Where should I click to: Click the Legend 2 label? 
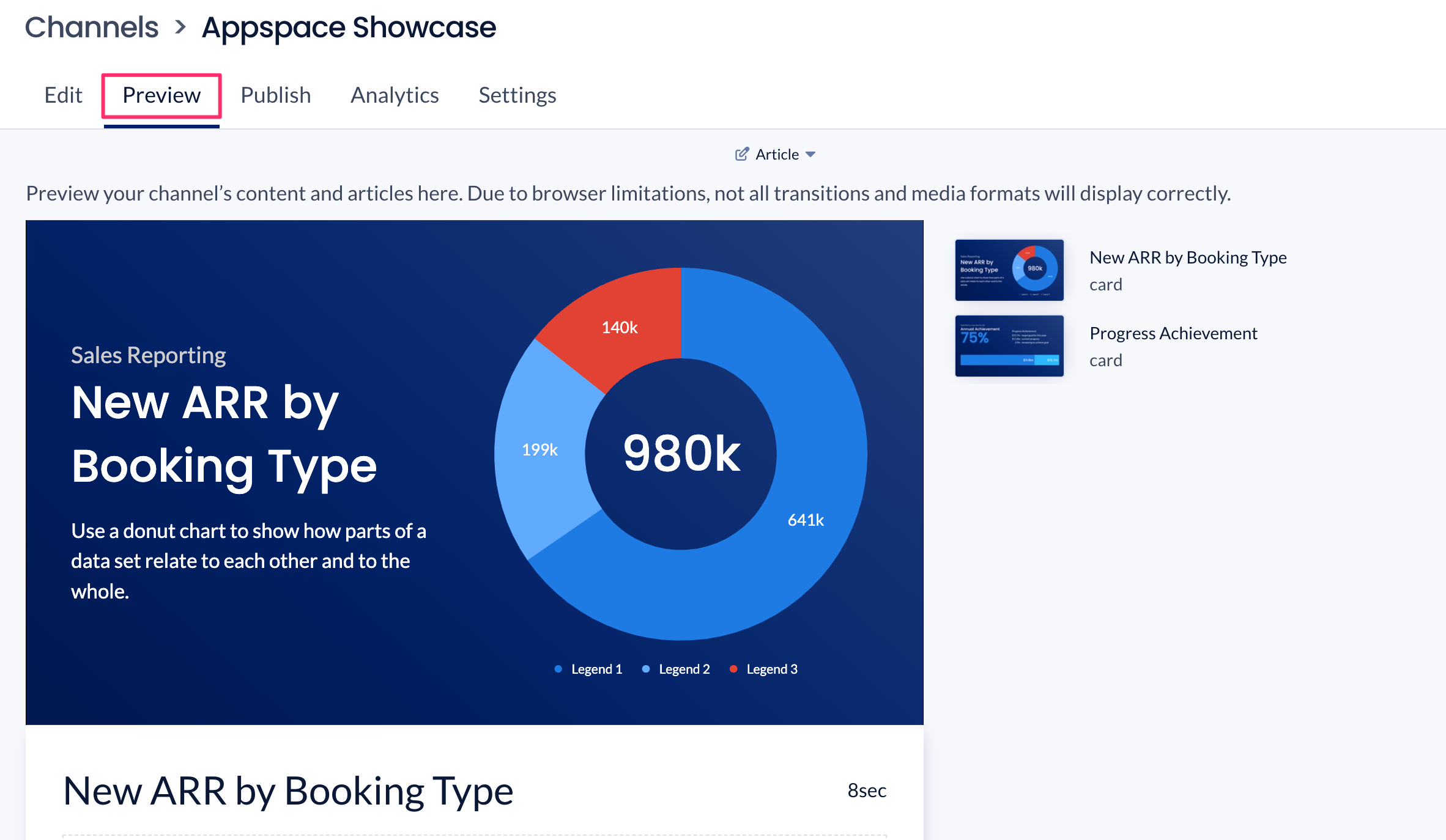(684, 669)
